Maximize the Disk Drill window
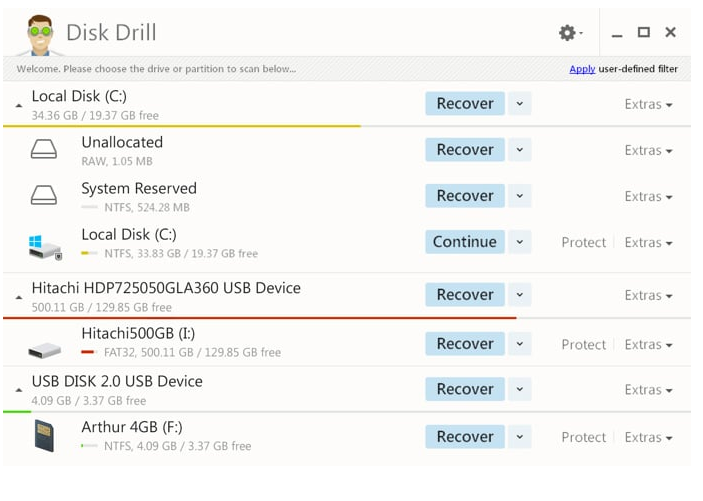 pyautogui.click(x=643, y=33)
